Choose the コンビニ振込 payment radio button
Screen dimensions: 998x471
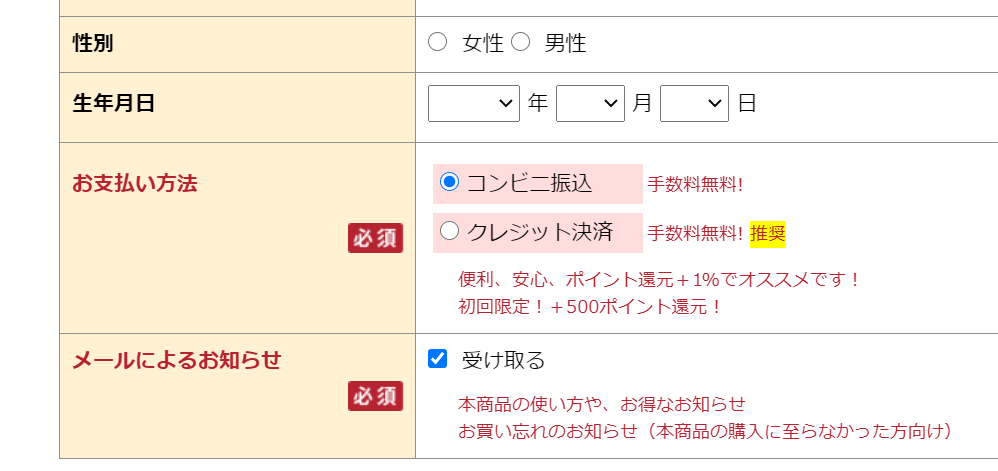pyautogui.click(x=450, y=182)
